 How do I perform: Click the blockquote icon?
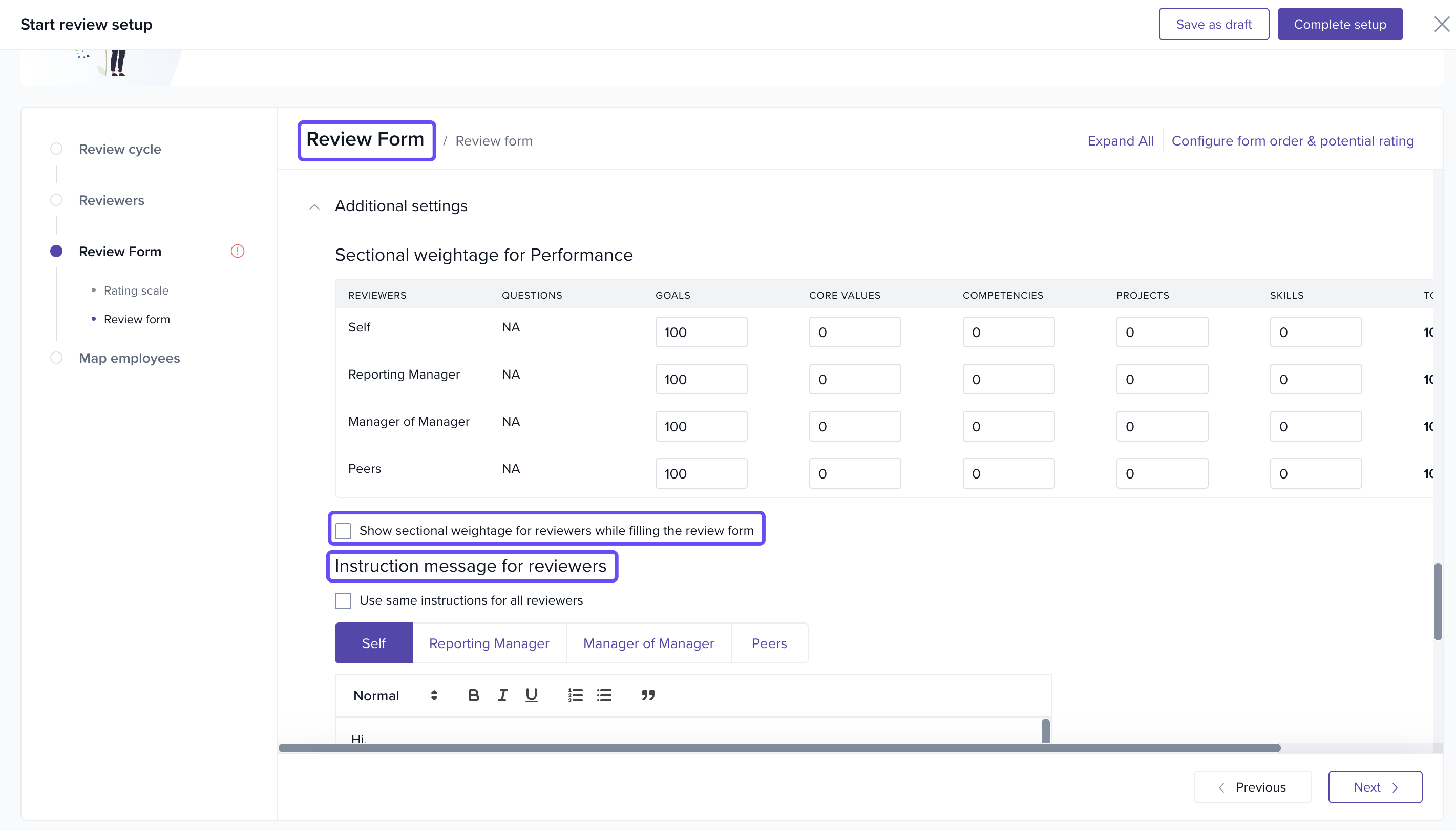tap(647, 695)
